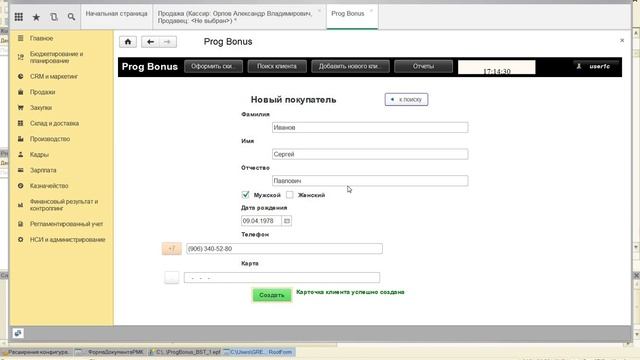This screenshot has width=640, height=360.
Task: Open Бюджетирование и планирование section
Action: coord(56,57)
